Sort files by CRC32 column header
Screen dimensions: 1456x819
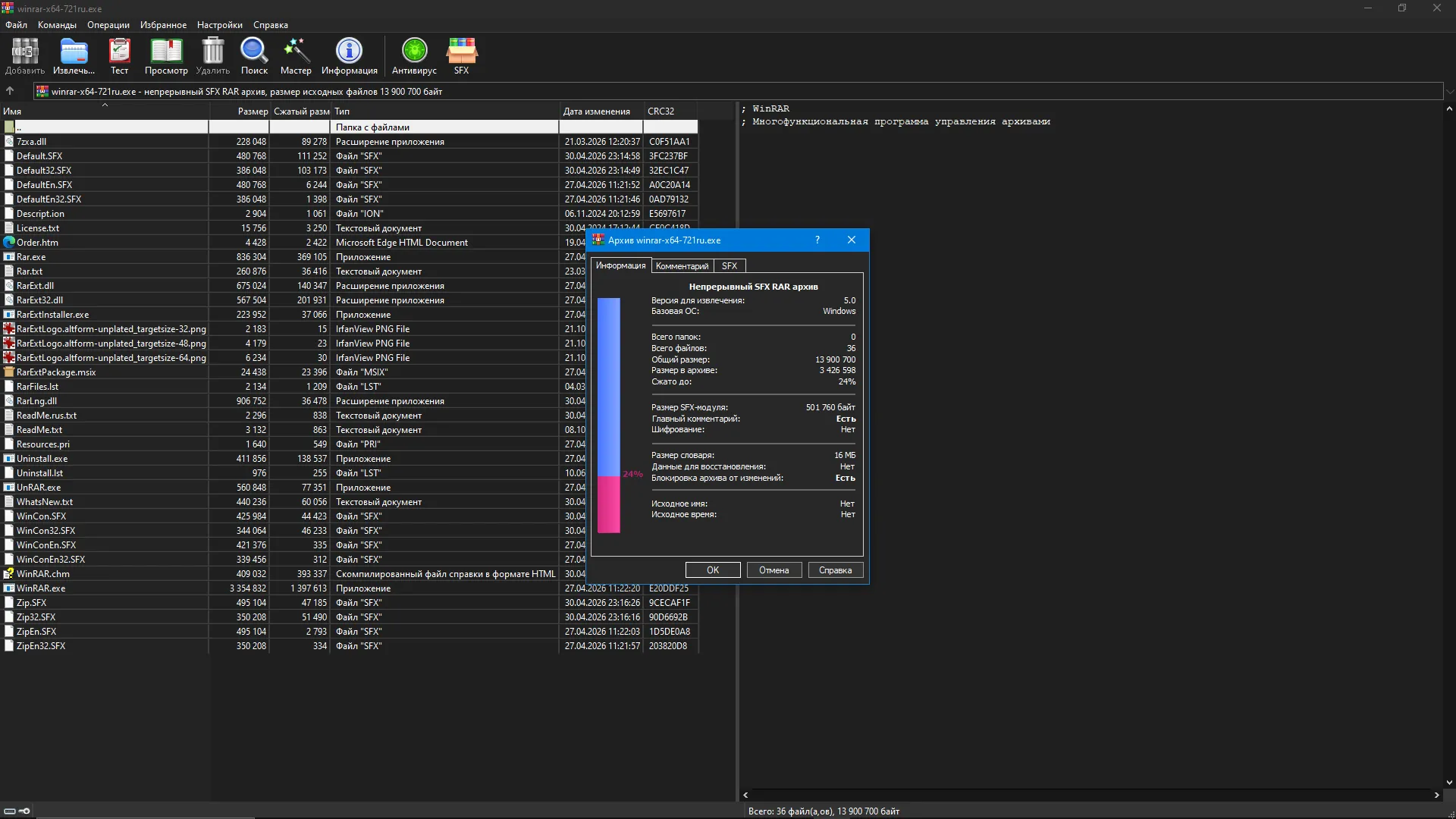tap(670, 111)
